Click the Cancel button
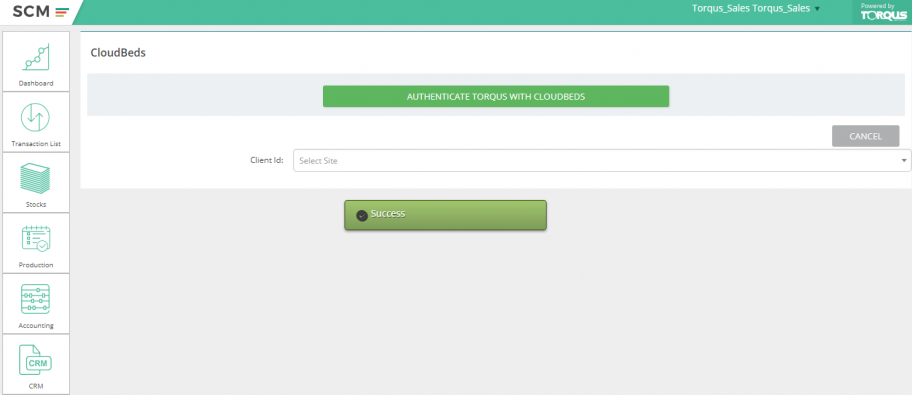The width and height of the screenshot is (912, 395). 865,136
